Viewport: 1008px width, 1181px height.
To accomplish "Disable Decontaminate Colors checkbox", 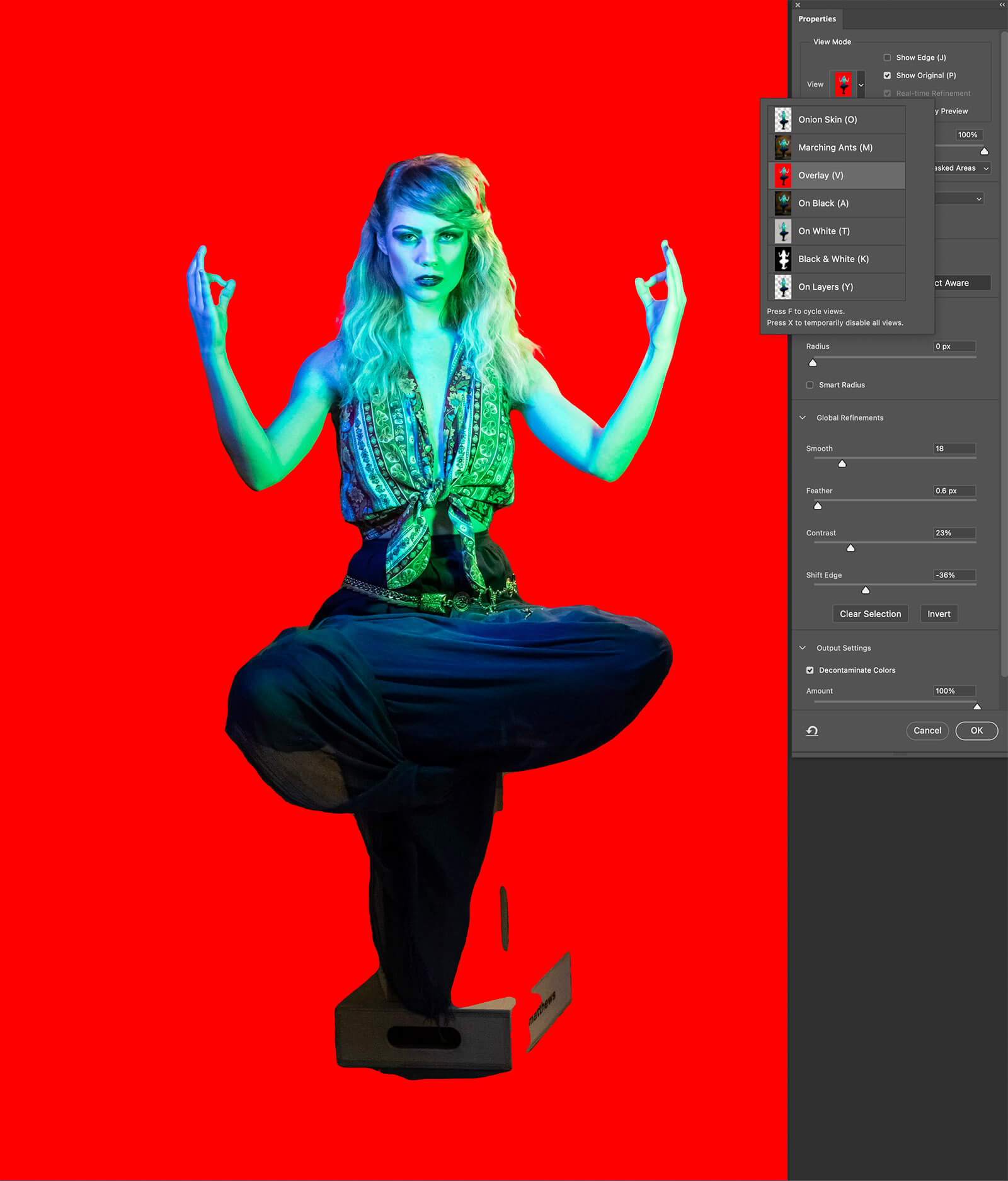I will pos(810,670).
